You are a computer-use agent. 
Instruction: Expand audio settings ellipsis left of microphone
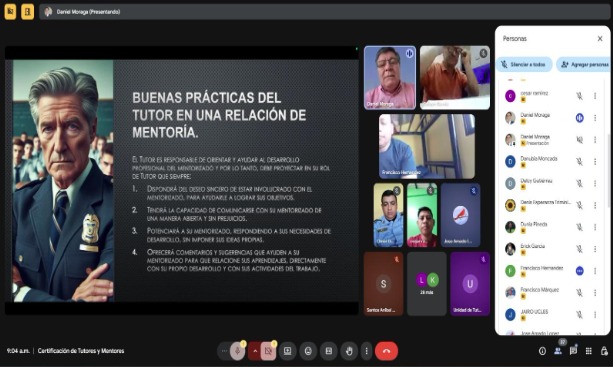(224, 351)
